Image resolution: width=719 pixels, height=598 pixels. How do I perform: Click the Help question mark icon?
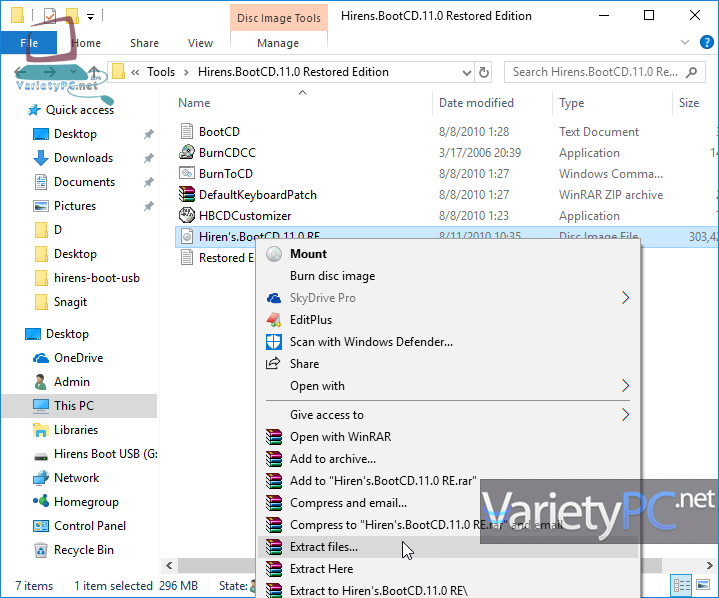pos(707,43)
